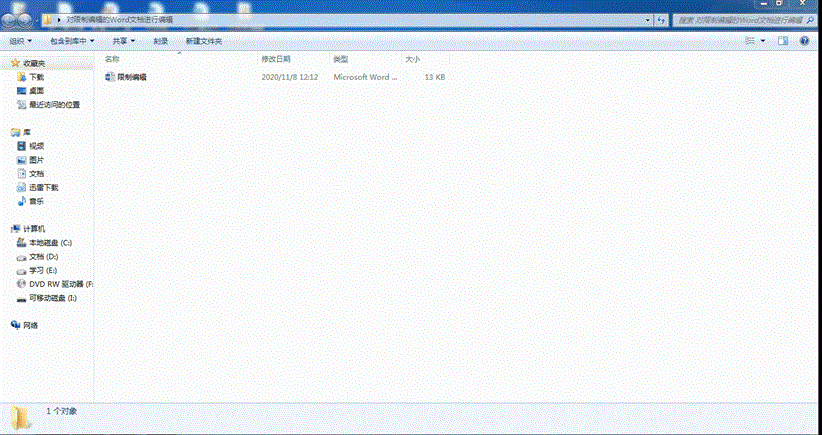Select 本地磁盘 (C:) drive in sidebar
Viewport: 822px width, 435px height.
(49, 243)
